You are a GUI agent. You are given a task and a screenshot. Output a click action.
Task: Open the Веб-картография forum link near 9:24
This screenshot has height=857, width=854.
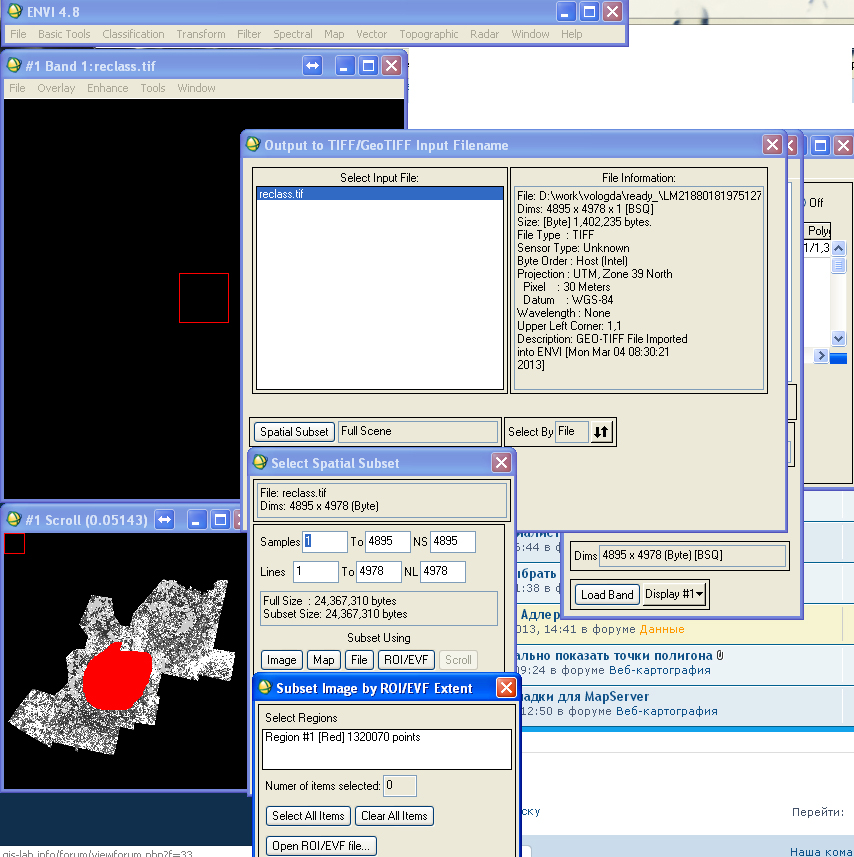pos(659,670)
